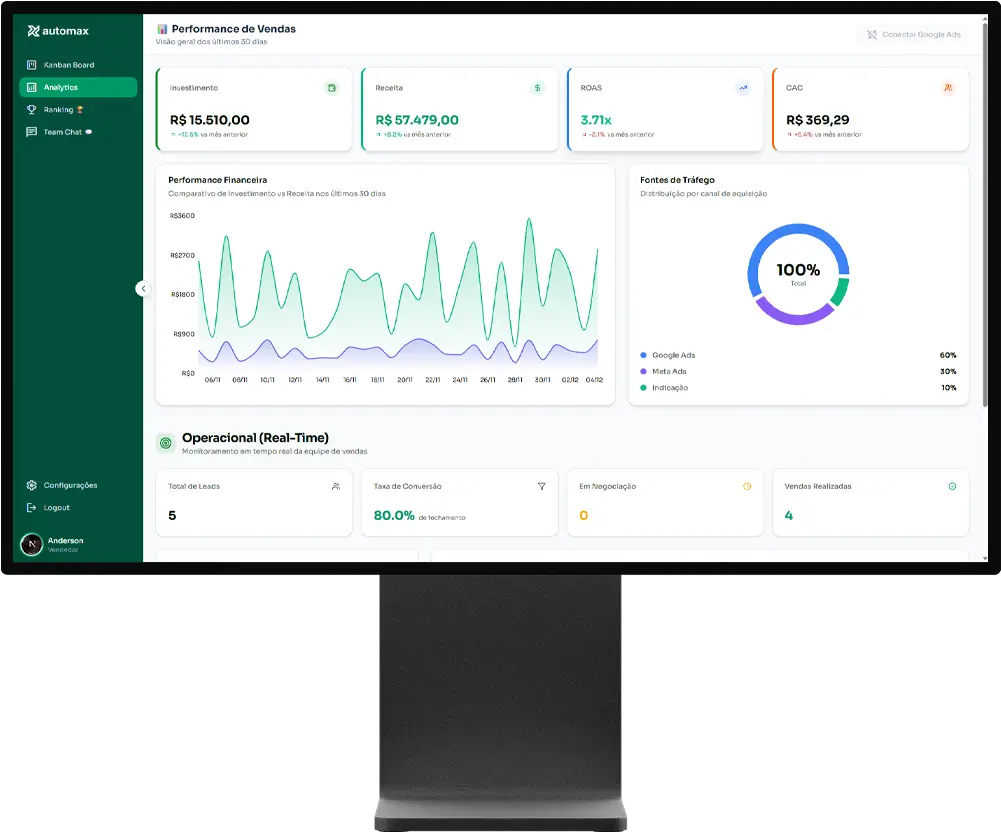This screenshot has width=1001, height=833.
Task: Open Ranking from the trophy icon
Action: 32,110
